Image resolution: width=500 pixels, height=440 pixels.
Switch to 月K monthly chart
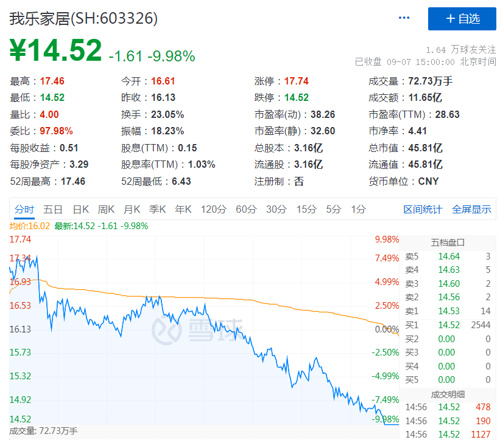pyautogui.click(x=132, y=209)
